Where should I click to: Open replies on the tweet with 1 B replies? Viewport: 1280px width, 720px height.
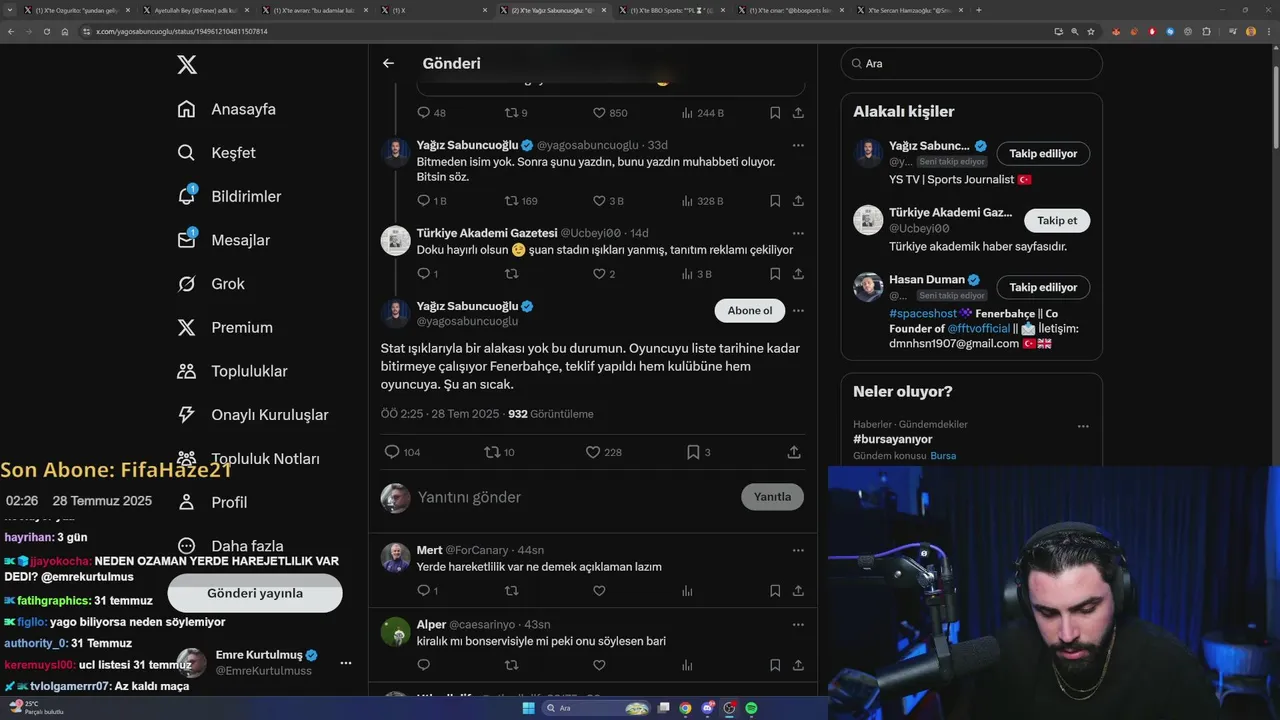pyautogui.click(x=424, y=201)
